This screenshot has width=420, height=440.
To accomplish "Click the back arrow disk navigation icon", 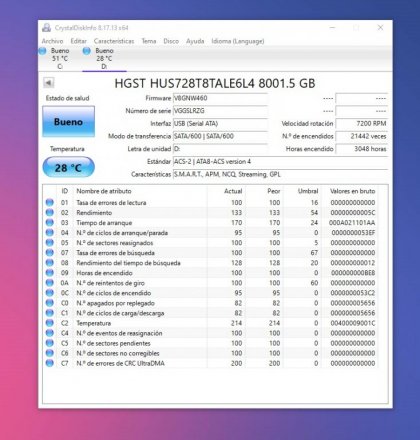I will pos(49,82).
